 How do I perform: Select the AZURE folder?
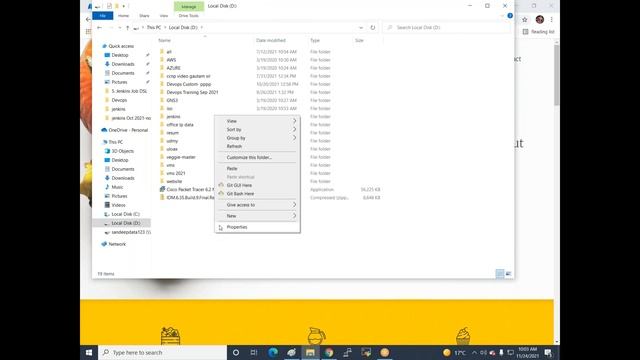pyautogui.click(x=173, y=68)
